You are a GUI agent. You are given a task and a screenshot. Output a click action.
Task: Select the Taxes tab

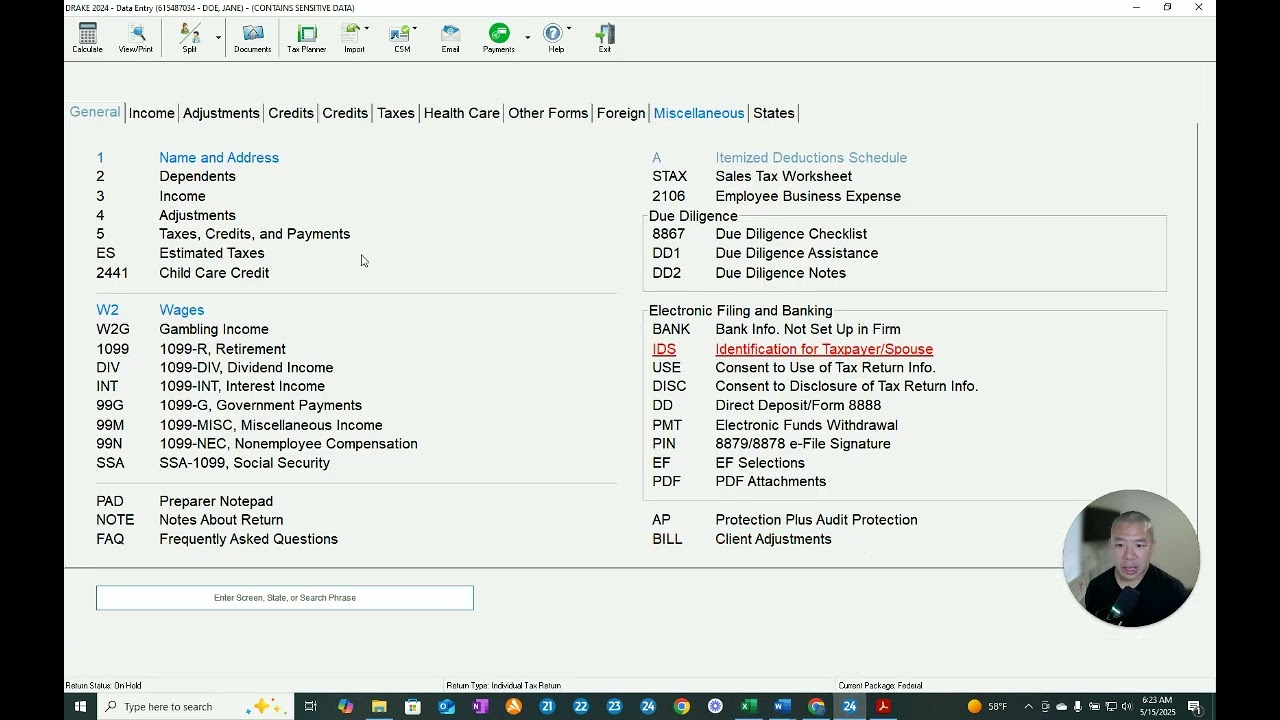[x=396, y=113]
